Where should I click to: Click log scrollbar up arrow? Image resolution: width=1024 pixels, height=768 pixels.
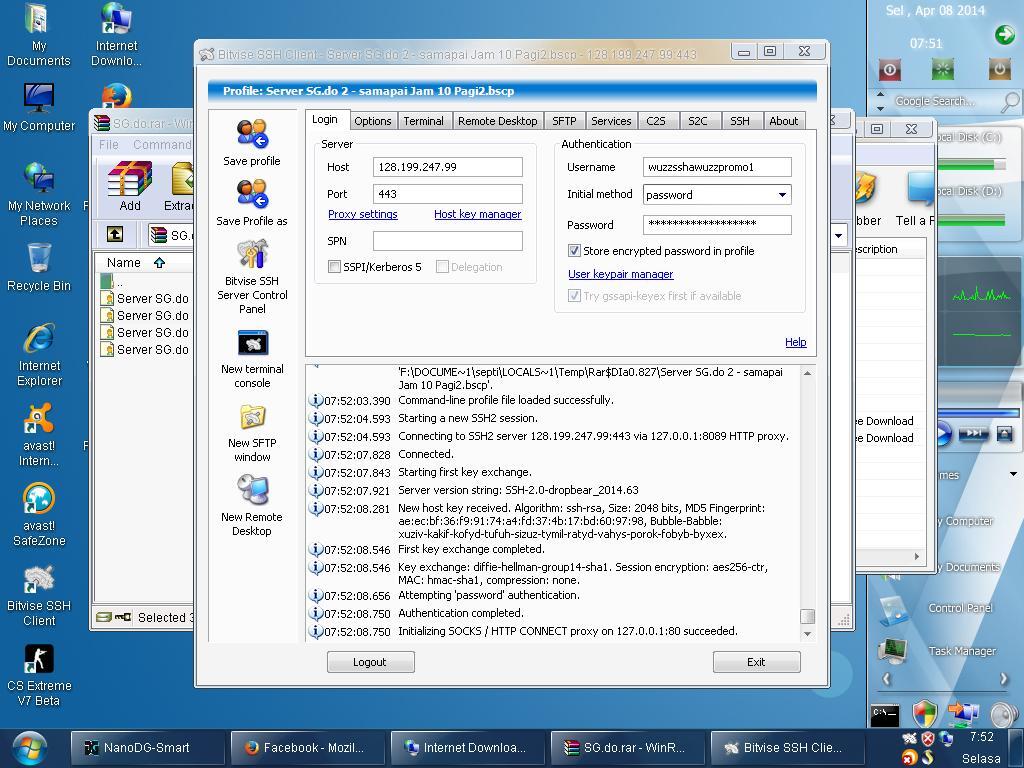tap(807, 374)
